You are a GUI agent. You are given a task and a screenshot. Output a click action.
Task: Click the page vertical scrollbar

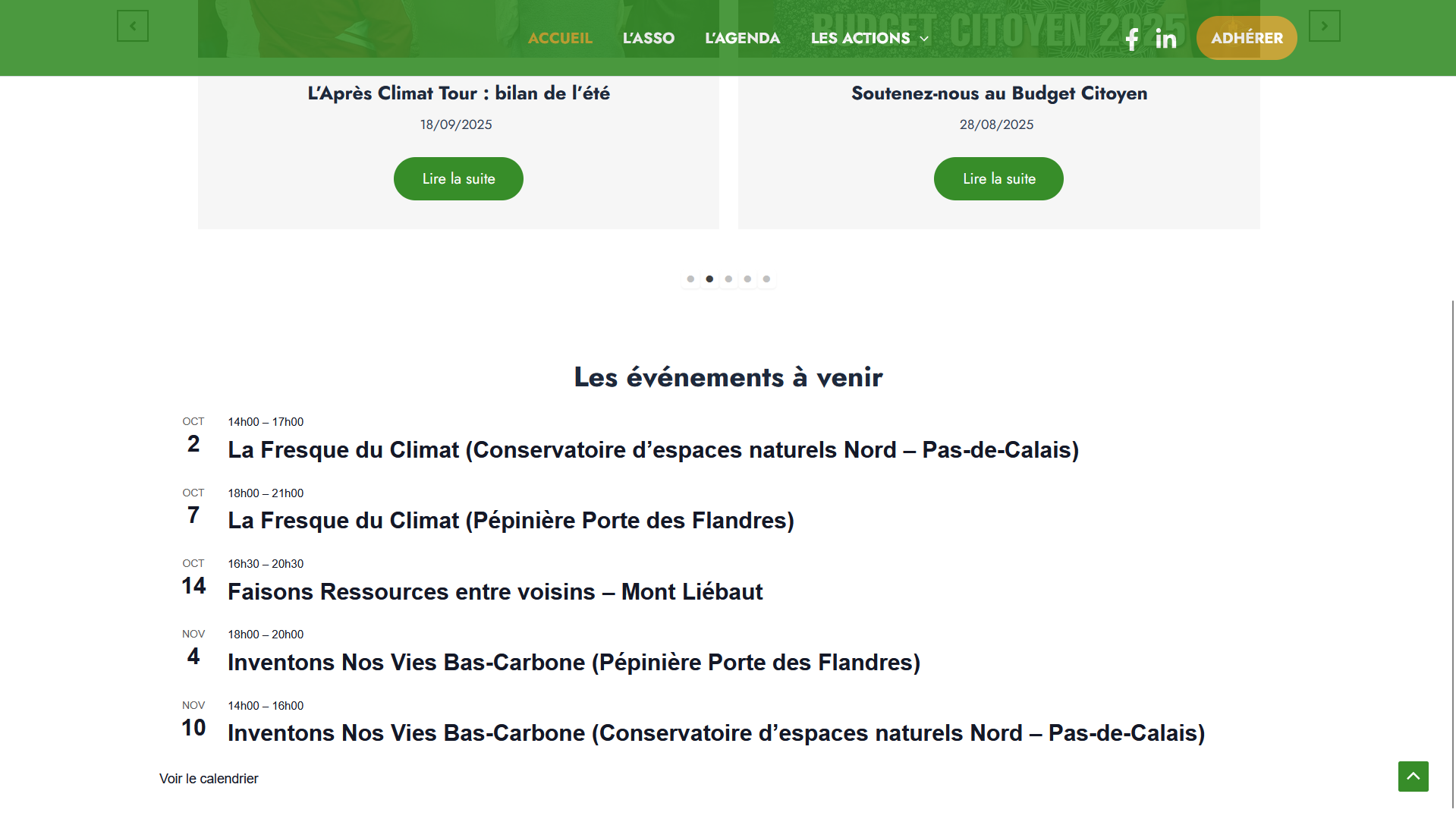1452,531
